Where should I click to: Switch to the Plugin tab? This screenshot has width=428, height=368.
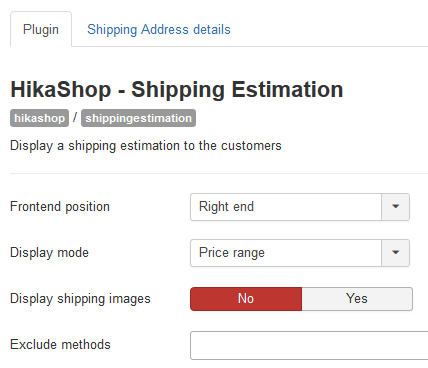coord(41,29)
